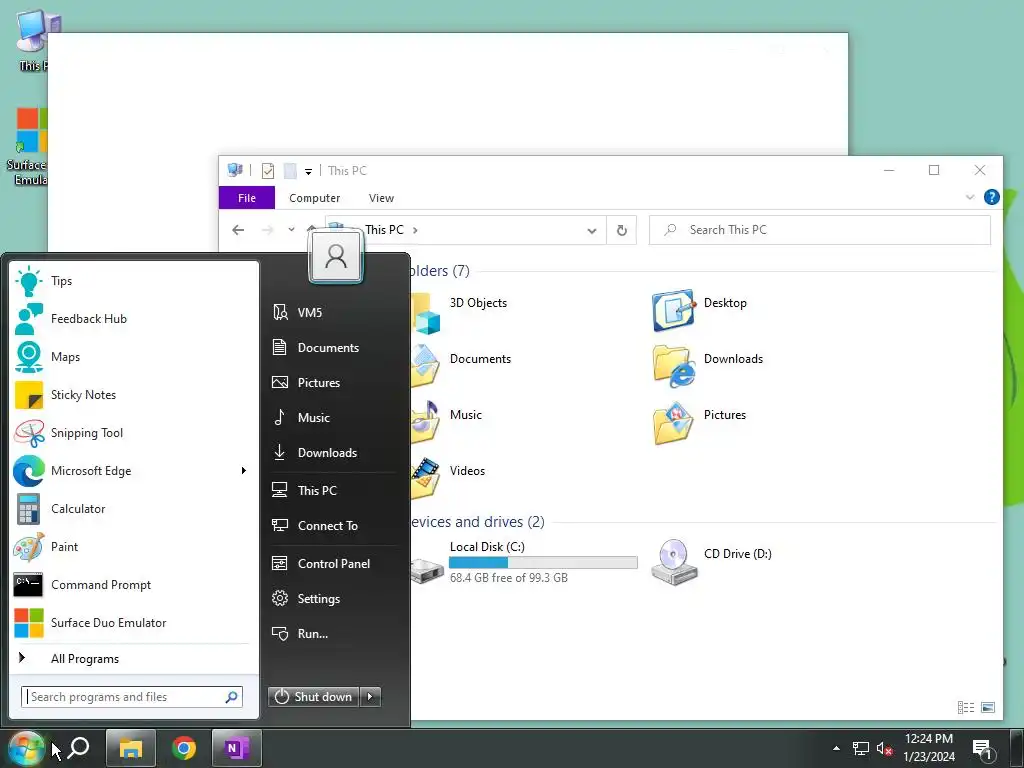Image resolution: width=1024 pixels, height=768 pixels.
Task: Open Customize Quick Access Toolbar dropdown
Action: 308,172
